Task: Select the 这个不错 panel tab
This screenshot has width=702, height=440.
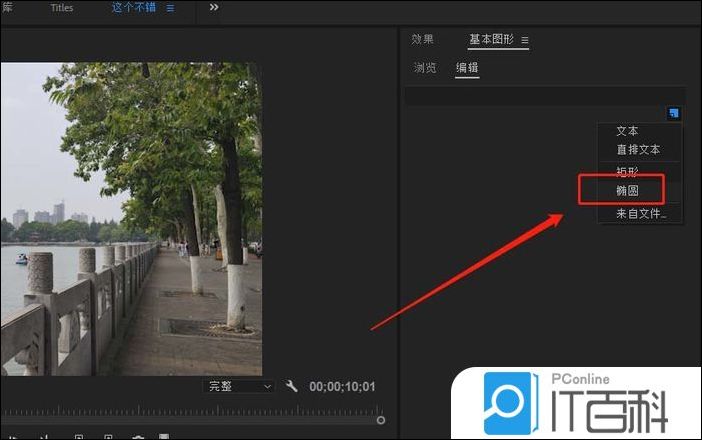Action: tap(134, 8)
